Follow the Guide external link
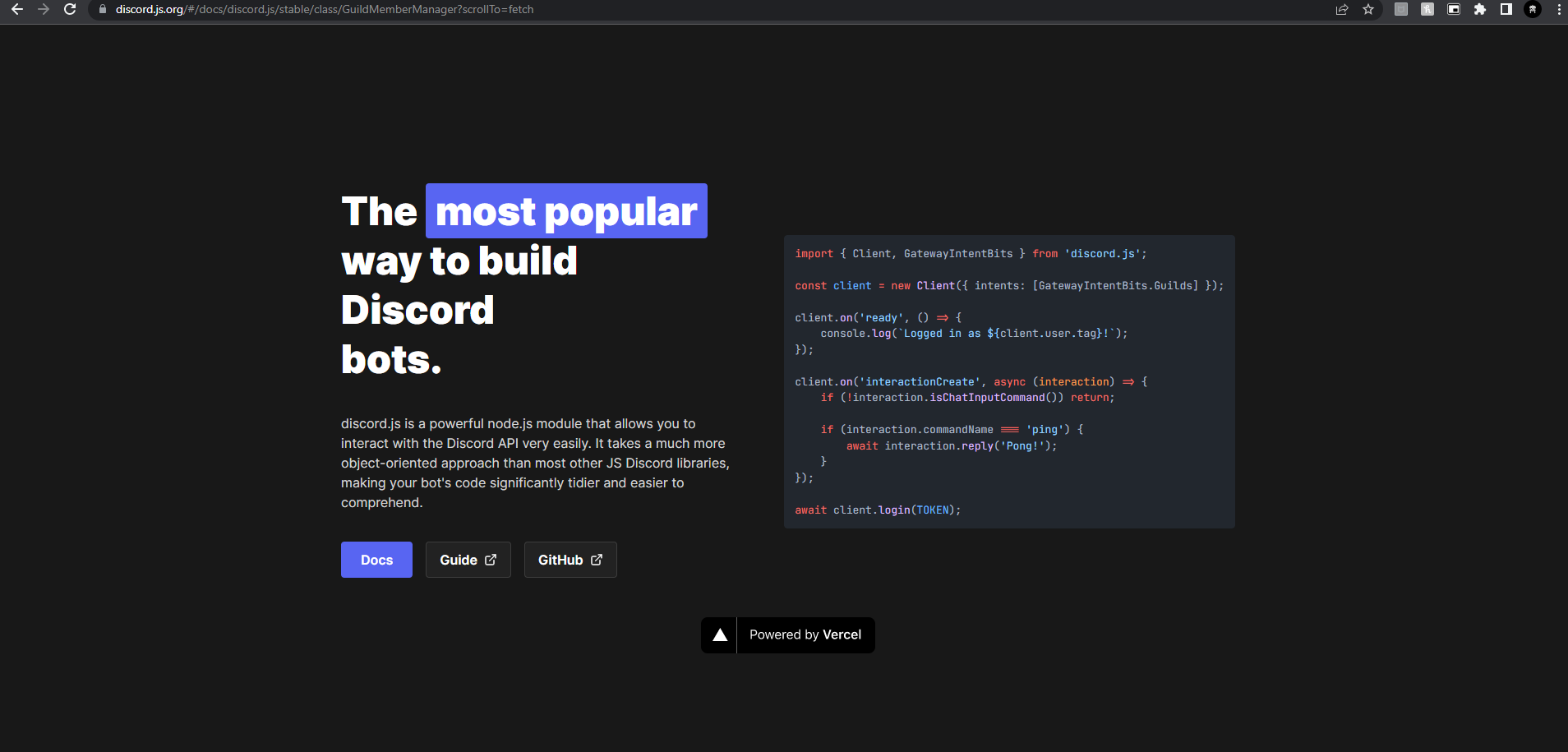The width and height of the screenshot is (1568, 752). [468, 560]
